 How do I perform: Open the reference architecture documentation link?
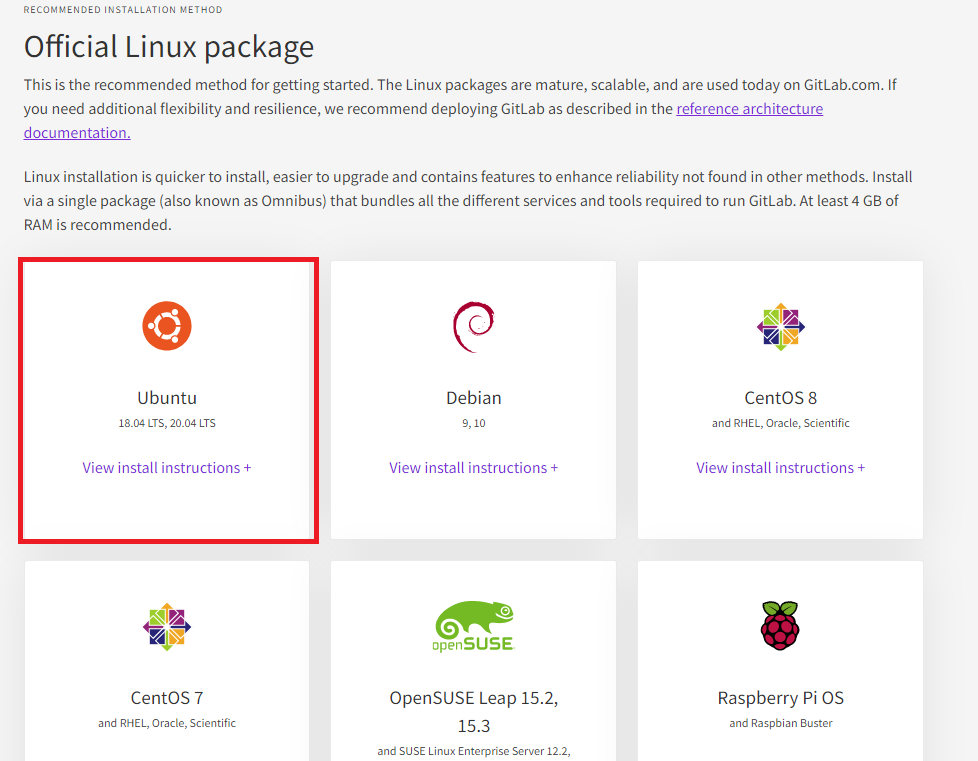coord(749,109)
